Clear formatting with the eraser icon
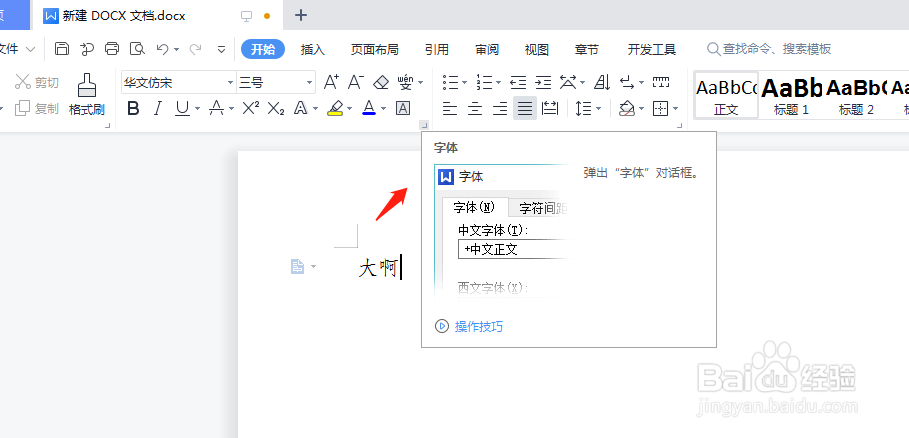This screenshot has height=438, width=909. point(381,82)
